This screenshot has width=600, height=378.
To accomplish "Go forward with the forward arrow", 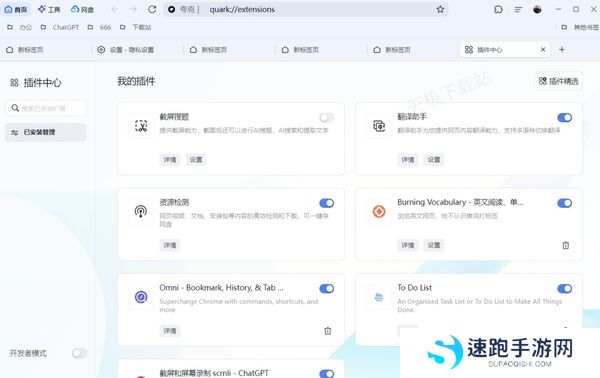I will 133,9.
